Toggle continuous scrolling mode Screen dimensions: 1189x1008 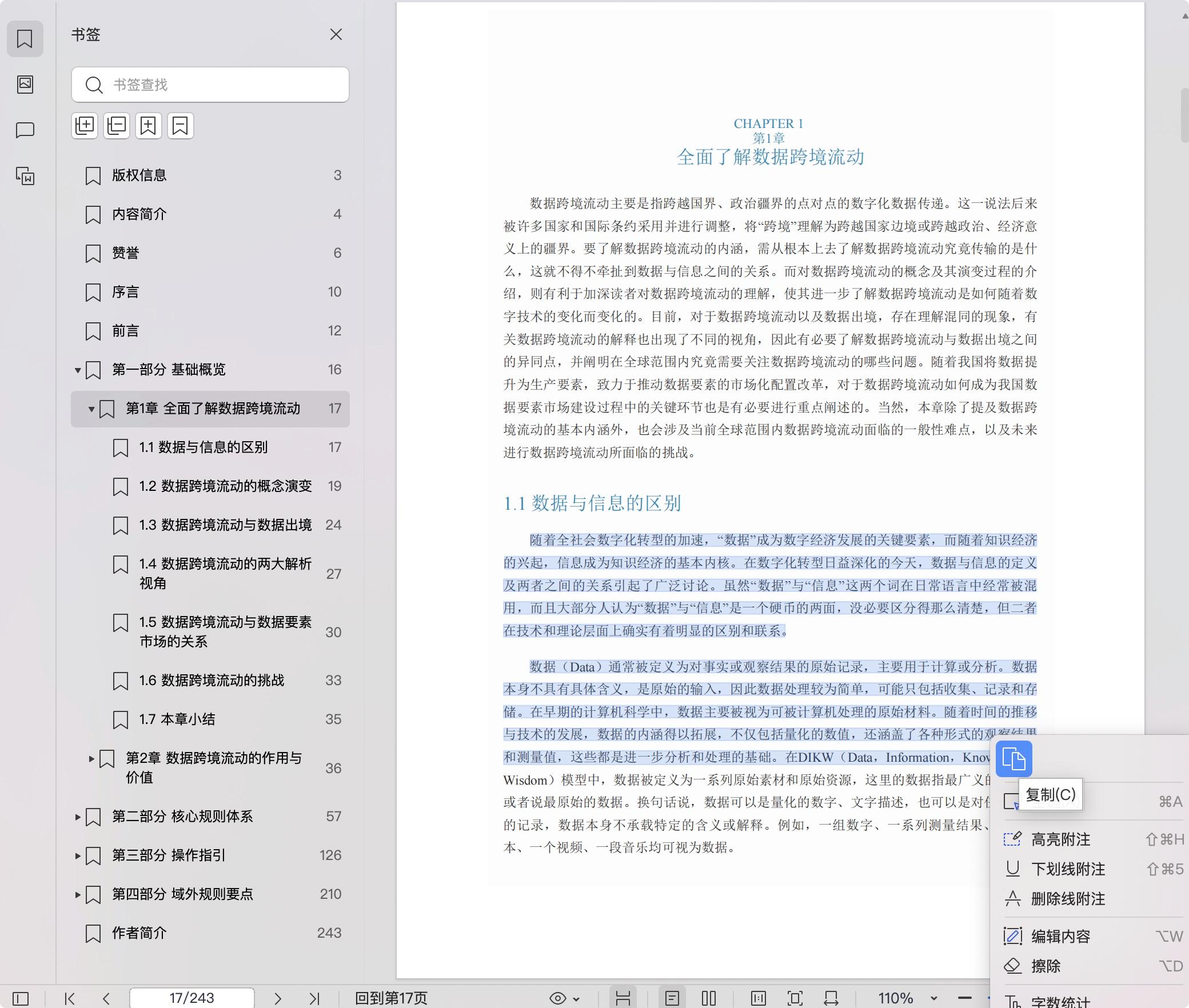623,998
